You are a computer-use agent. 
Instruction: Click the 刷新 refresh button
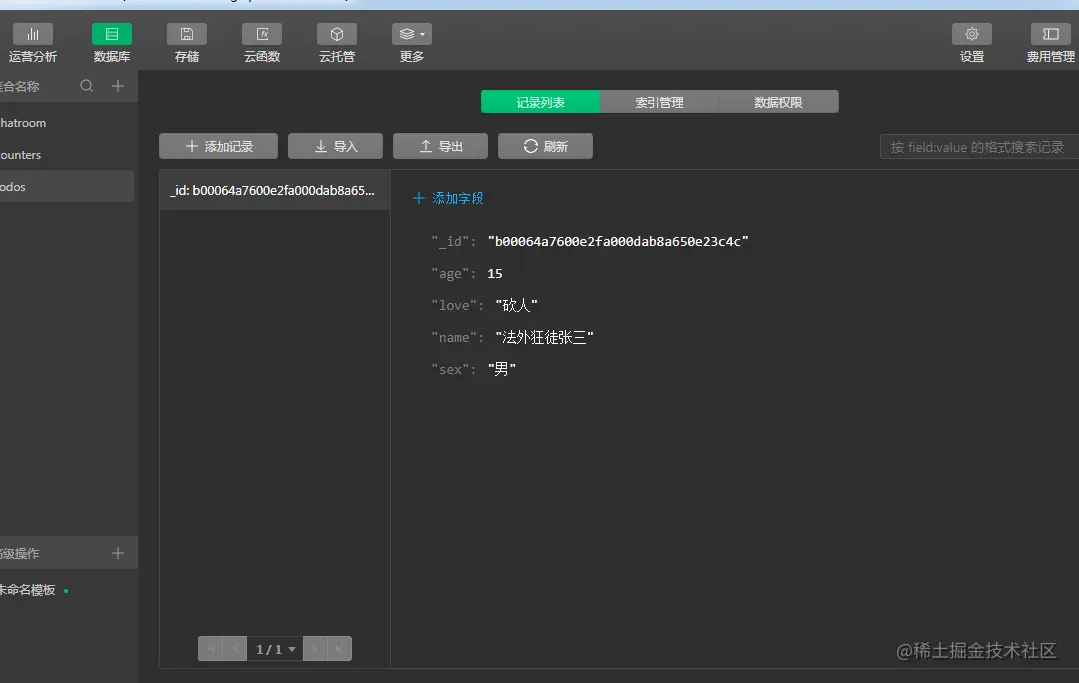pos(545,146)
